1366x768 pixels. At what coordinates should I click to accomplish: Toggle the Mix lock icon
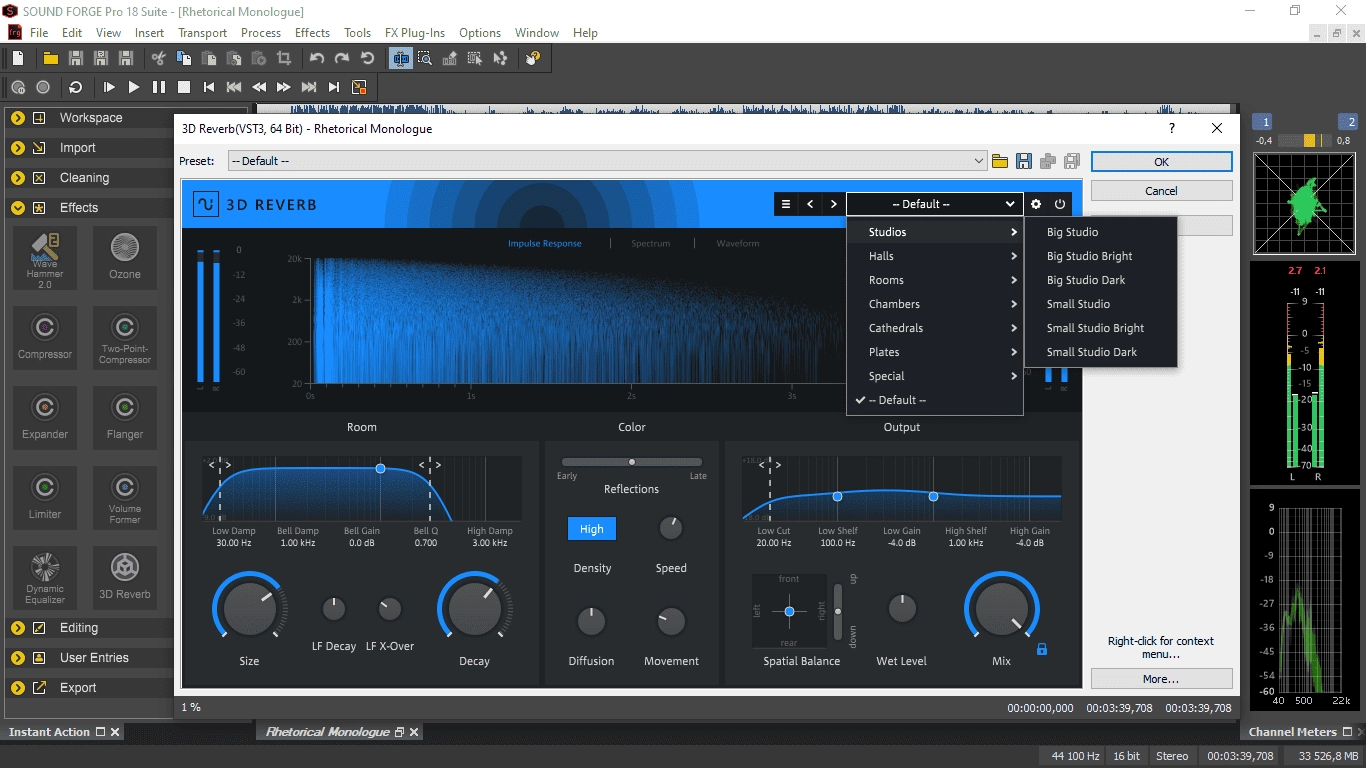tap(1042, 650)
